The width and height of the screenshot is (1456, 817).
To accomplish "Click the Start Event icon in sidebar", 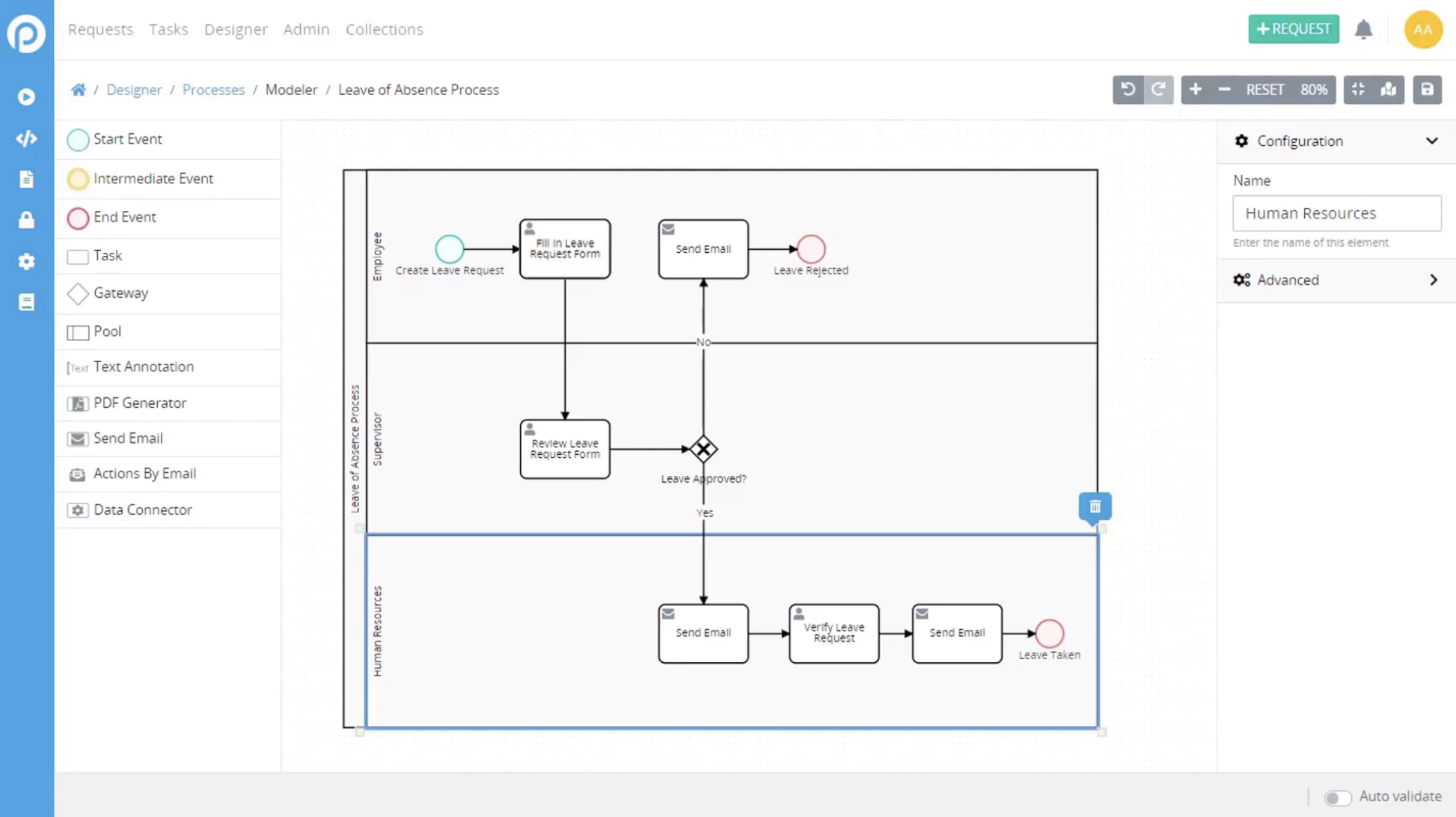I will pyautogui.click(x=78, y=139).
